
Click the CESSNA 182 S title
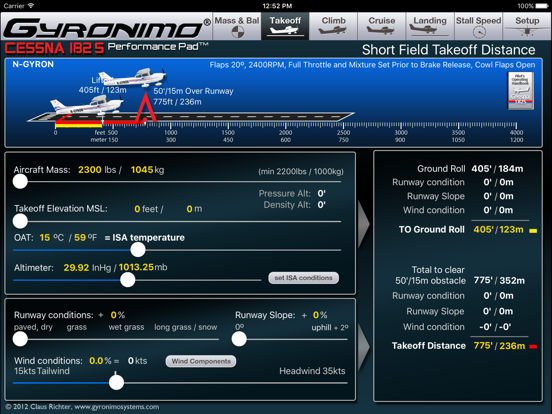[x=55, y=49]
